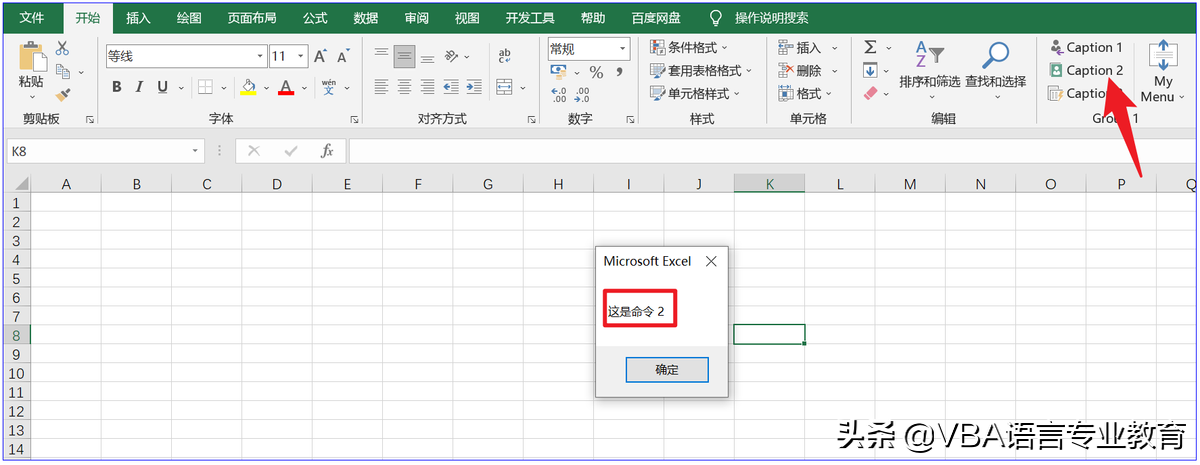
Task: Click the accounting number format icon
Action: coord(559,72)
